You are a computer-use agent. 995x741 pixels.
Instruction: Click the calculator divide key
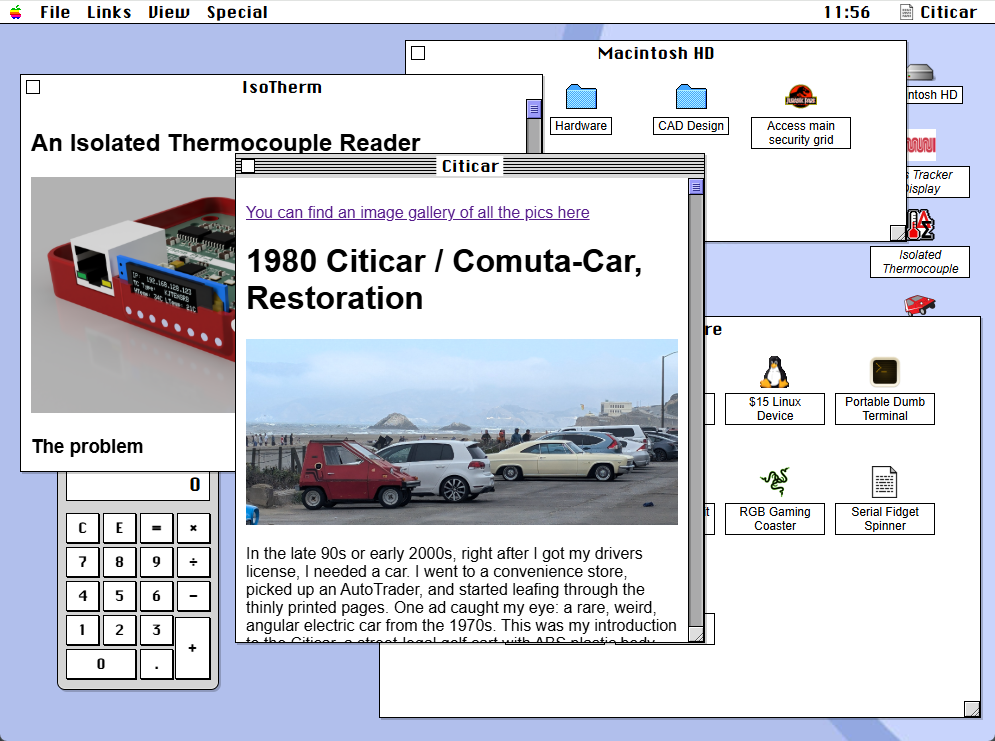(x=193, y=562)
